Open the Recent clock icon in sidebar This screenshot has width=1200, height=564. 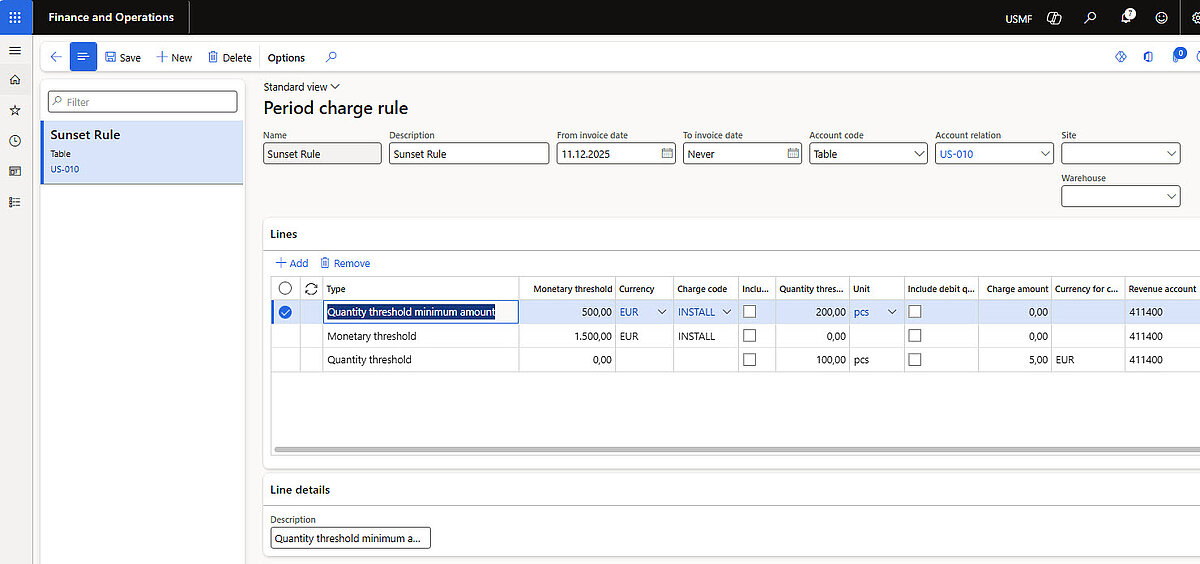[x=15, y=141]
